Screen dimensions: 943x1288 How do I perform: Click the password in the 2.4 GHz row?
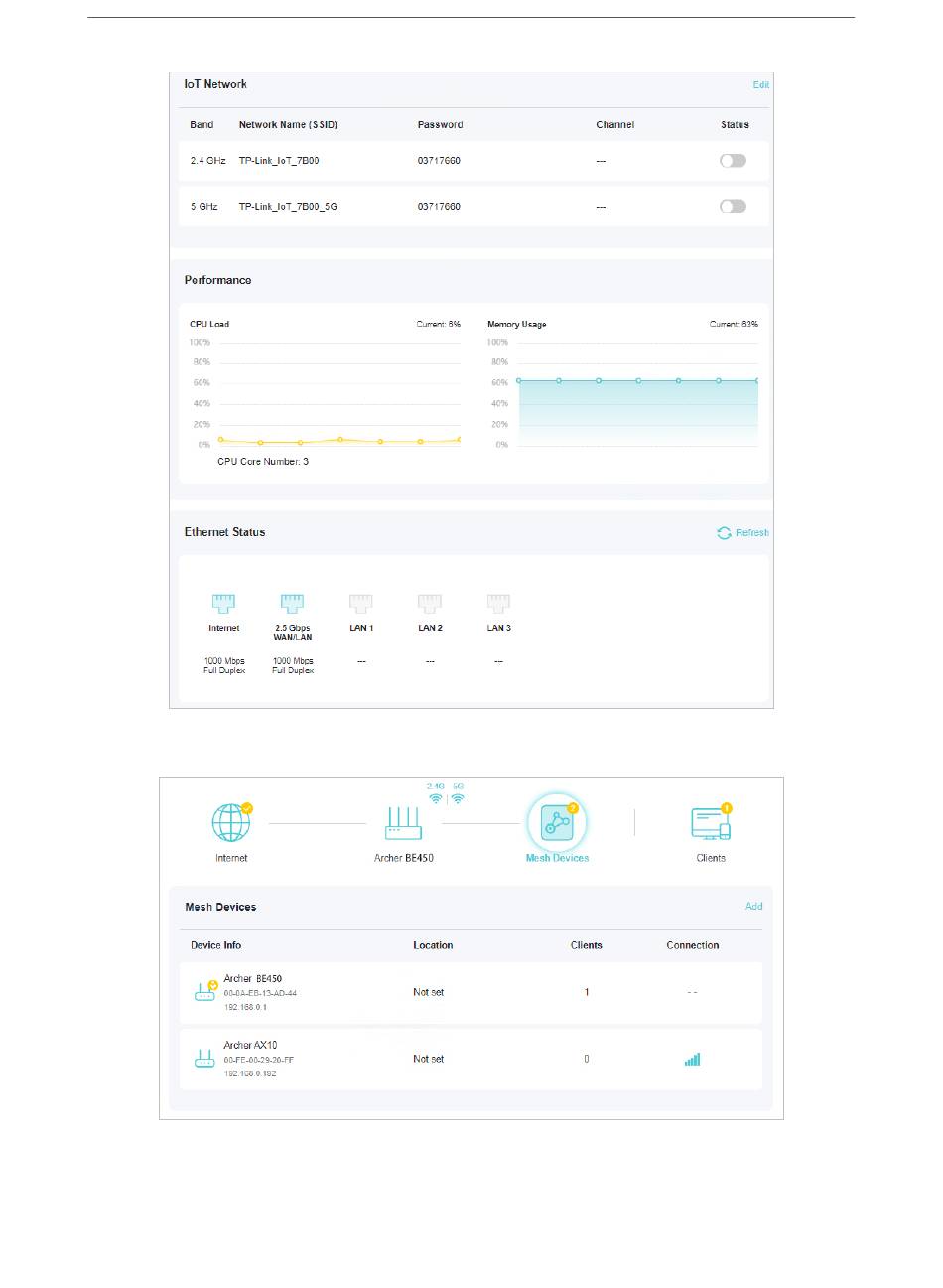point(439,161)
